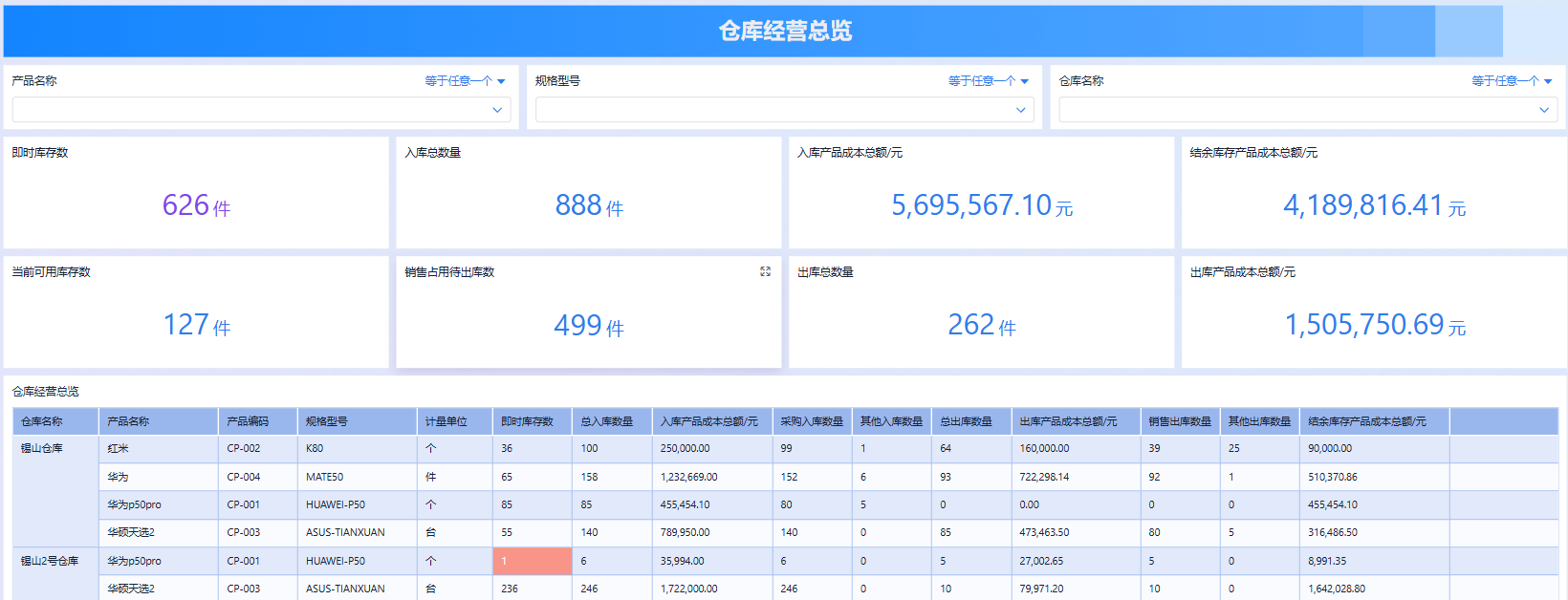Click the blue 仓库经营总览 banner title
Image resolution: width=1568 pixels, height=600 pixels.
[x=785, y=32]
